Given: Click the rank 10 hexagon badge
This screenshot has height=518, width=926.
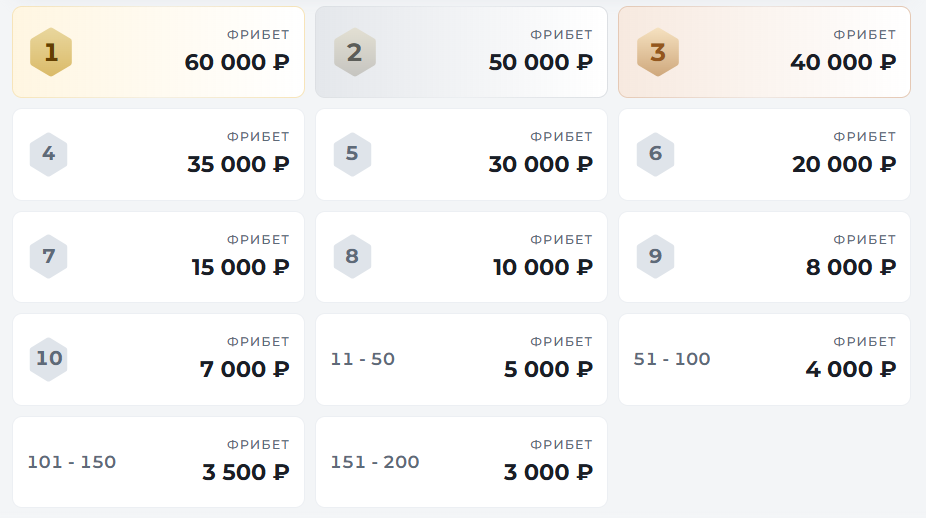Looking at the screenshot, I should point(49,358).
